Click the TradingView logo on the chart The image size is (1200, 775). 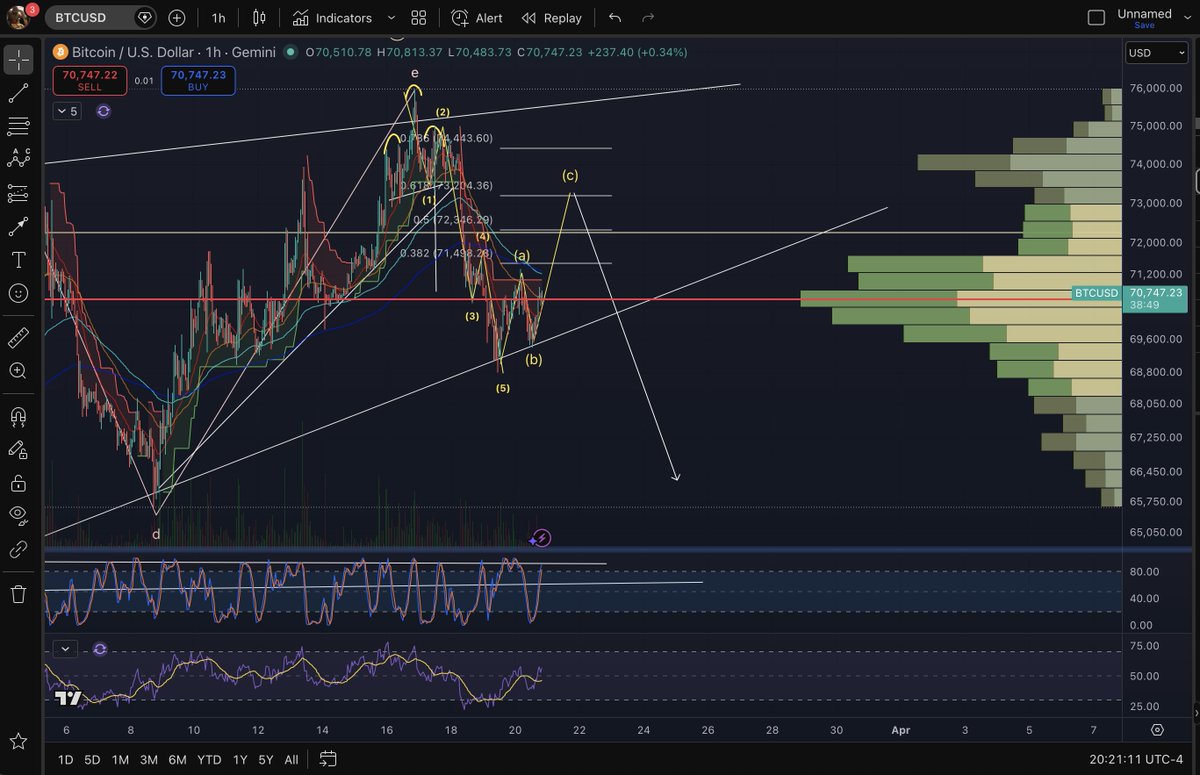(69, 698)
